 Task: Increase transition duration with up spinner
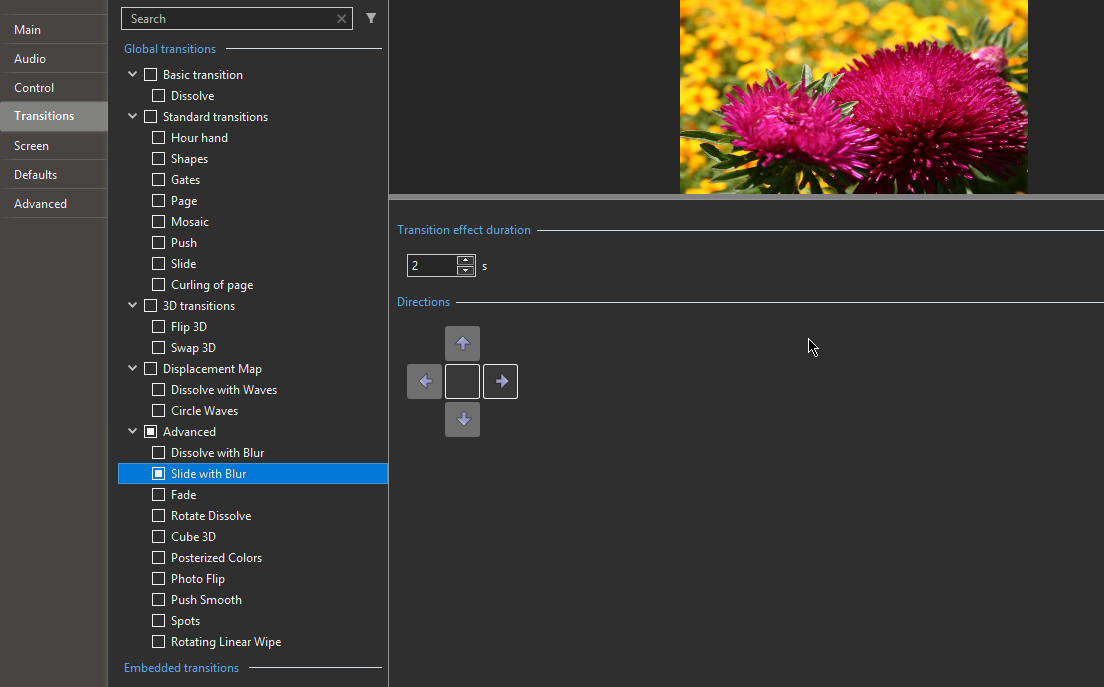pyautogui.click(x=465, y=260)
